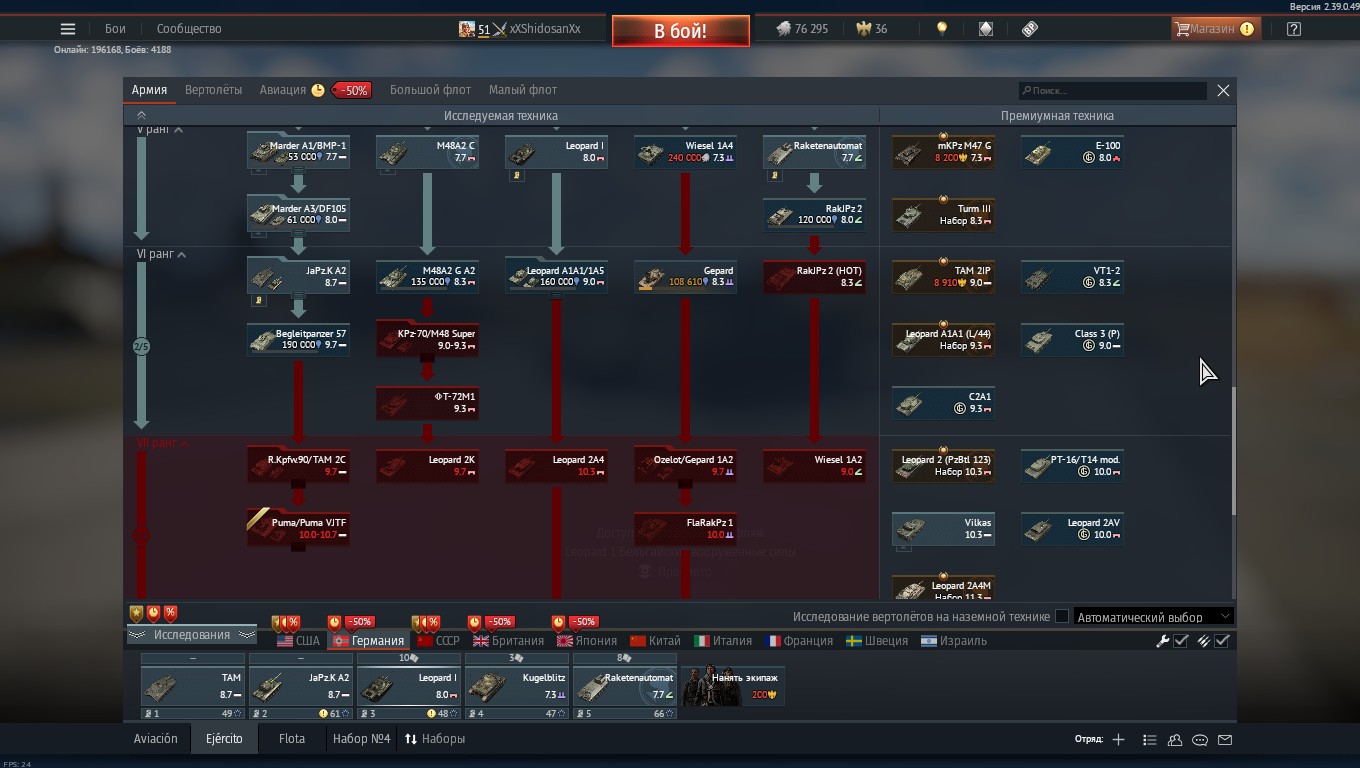This screenshot has height=768, width=1360.
Task: Click the -50% tag above Япония flag
Action: 583,622
